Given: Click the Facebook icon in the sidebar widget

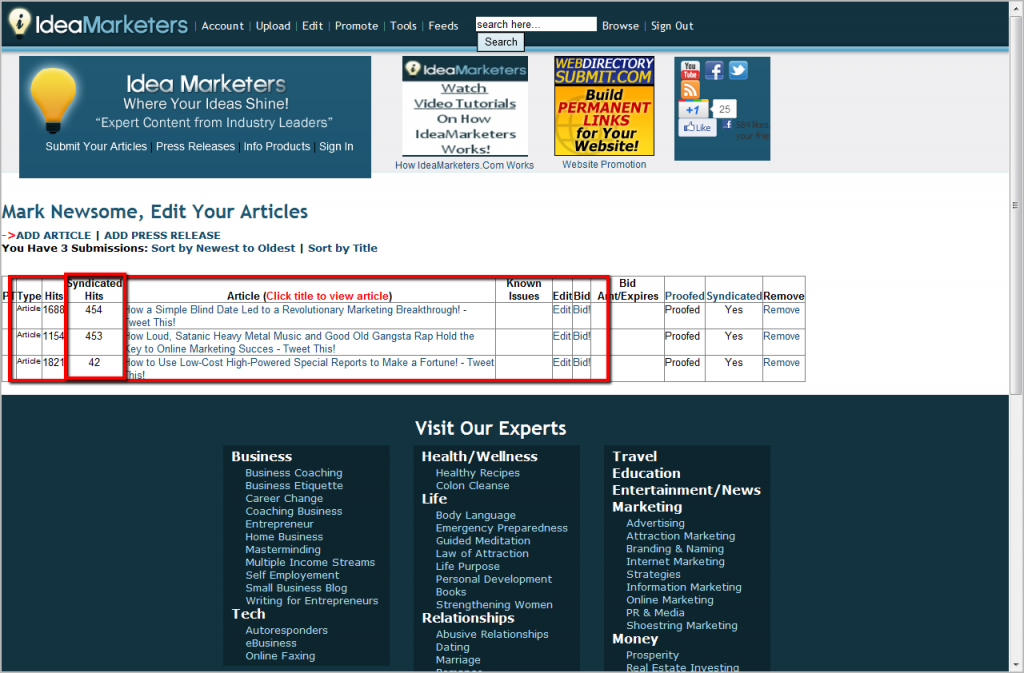Looking at the screenshot, I should click(x=714, y=70).
